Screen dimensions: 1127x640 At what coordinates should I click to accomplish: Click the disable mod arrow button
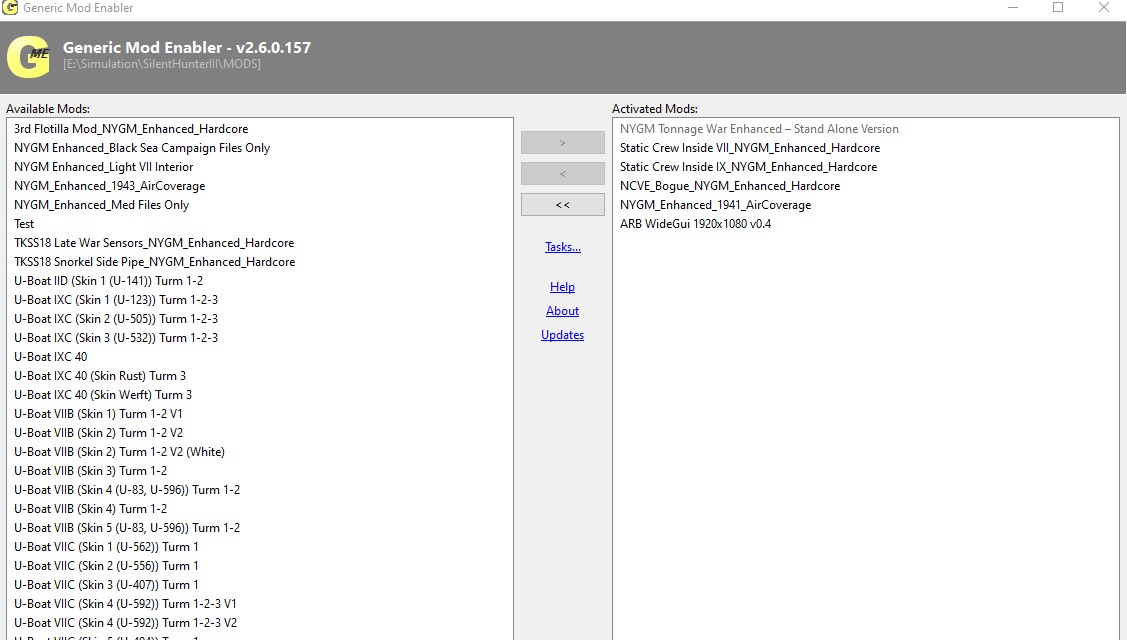tap(562, 173)
